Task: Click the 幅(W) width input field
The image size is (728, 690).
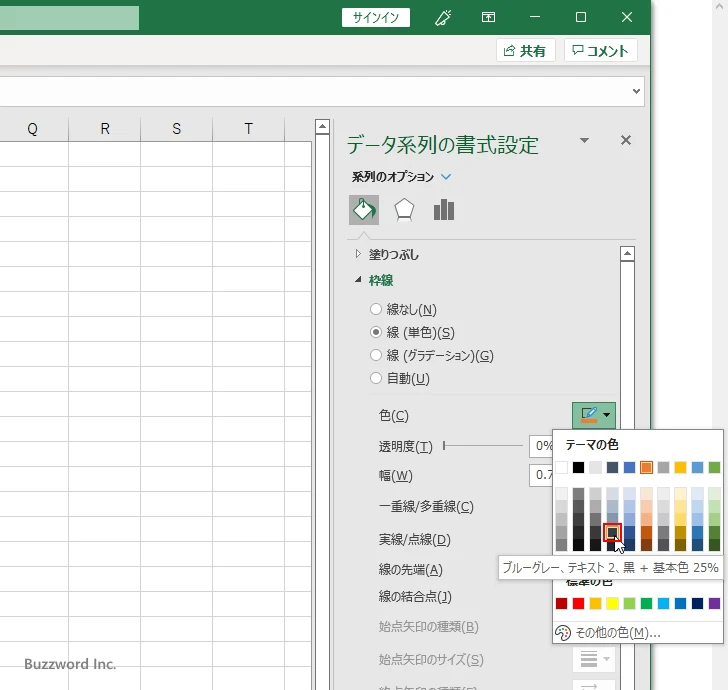Action: point(541,475)
